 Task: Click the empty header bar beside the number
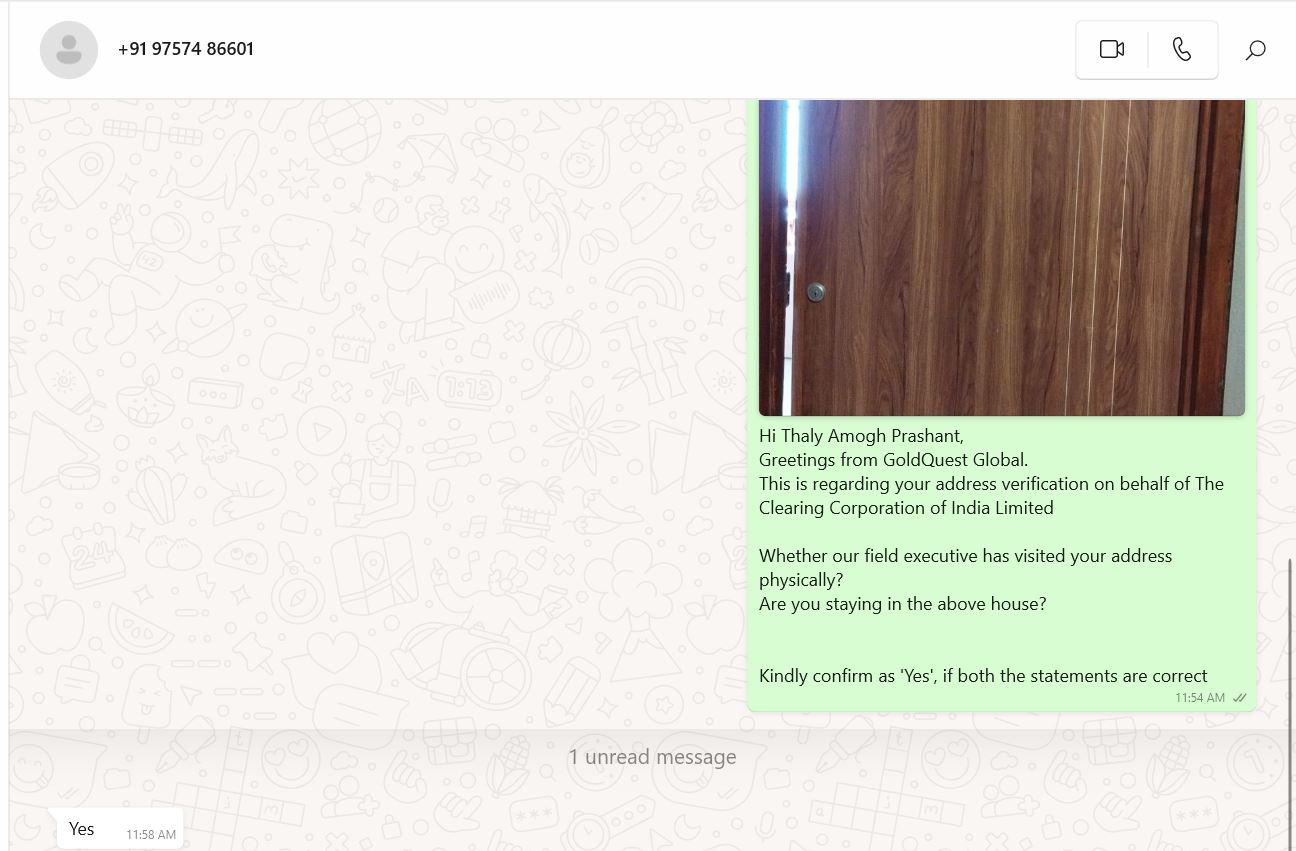click(660, 49)
